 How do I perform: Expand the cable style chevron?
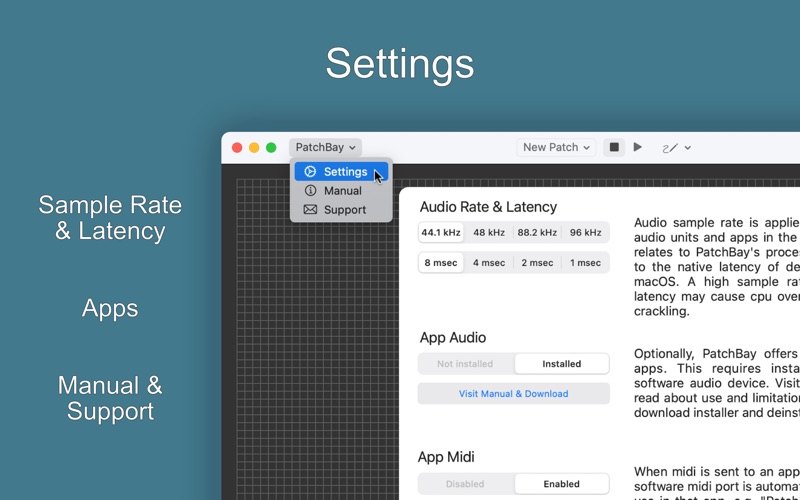point(688,148)
